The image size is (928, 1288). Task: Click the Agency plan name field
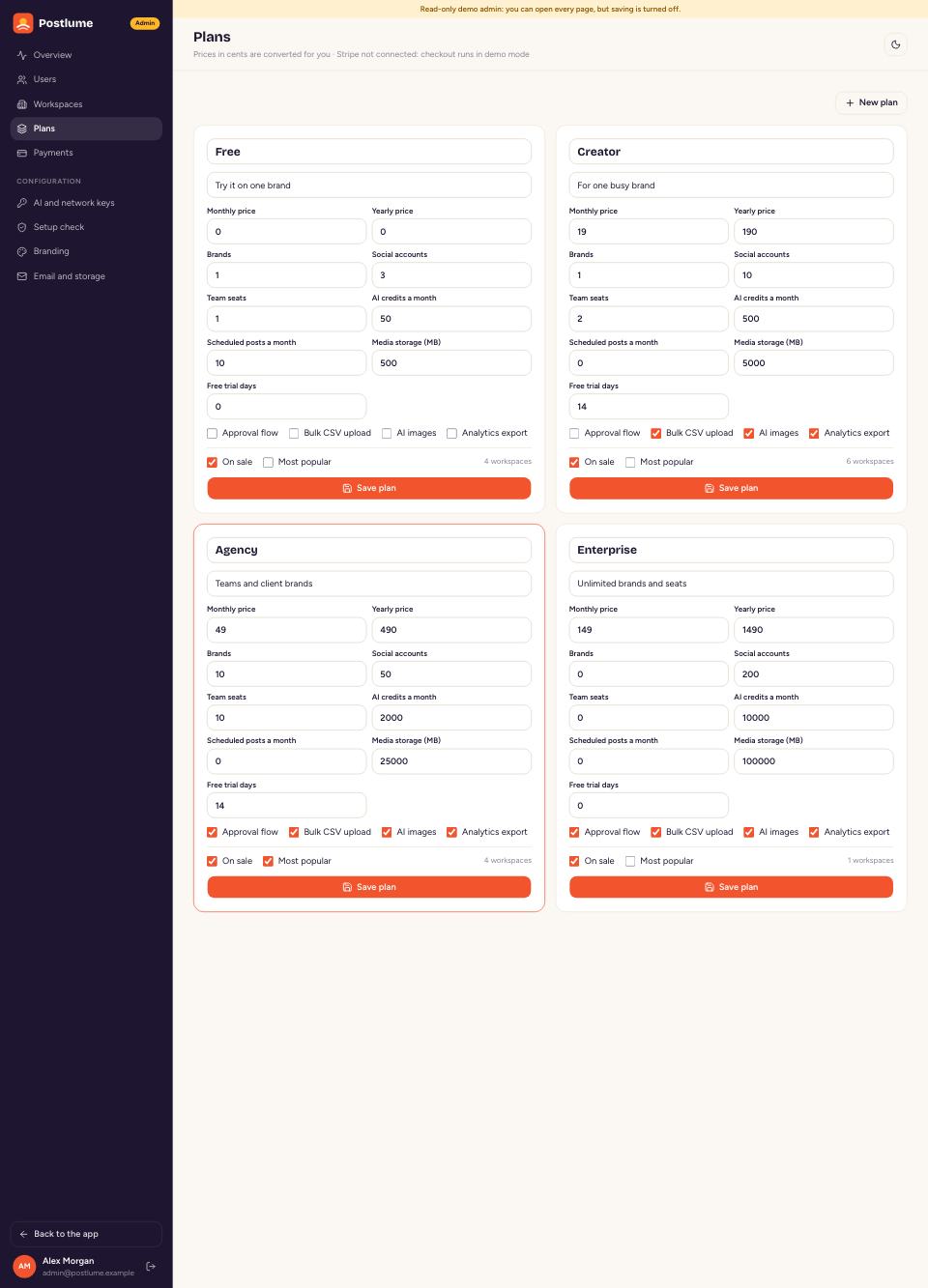(x=369, y=550)
